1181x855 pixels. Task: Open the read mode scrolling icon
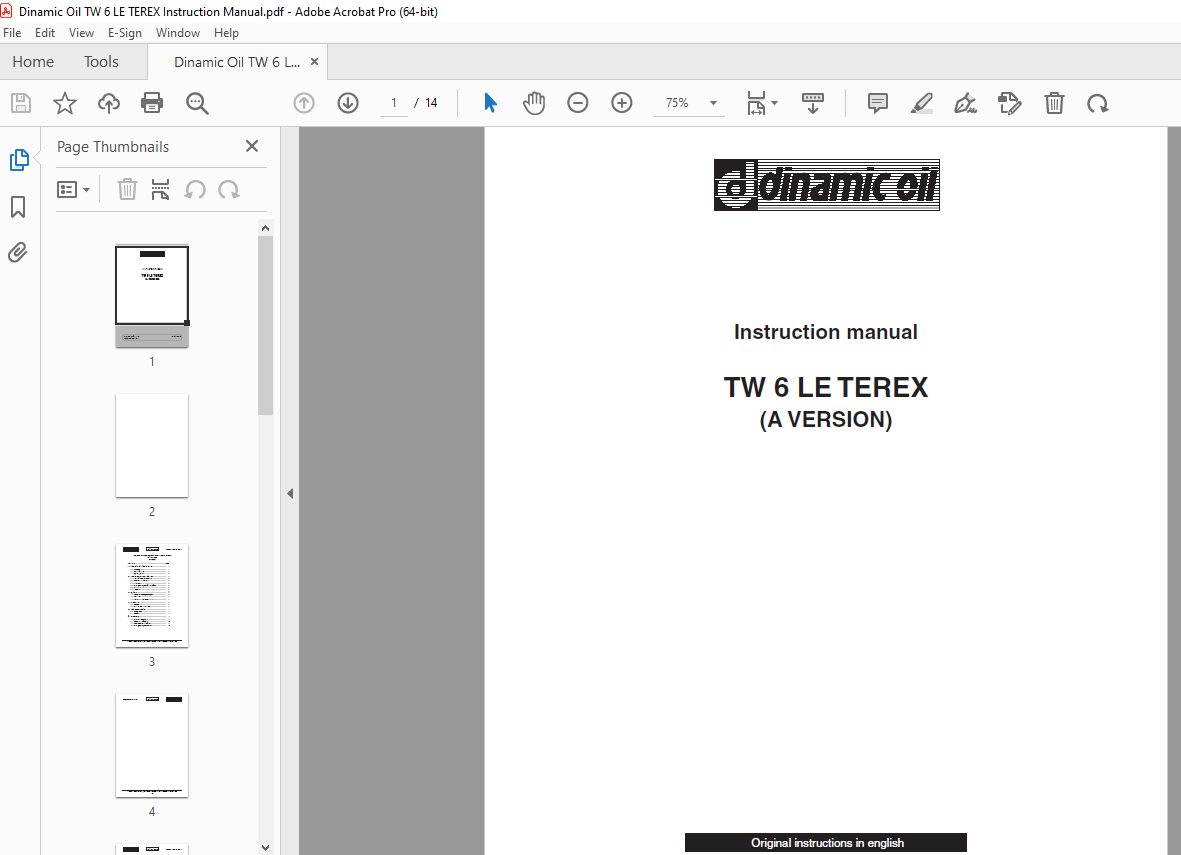pyautogui.click(x=813, y=103)
